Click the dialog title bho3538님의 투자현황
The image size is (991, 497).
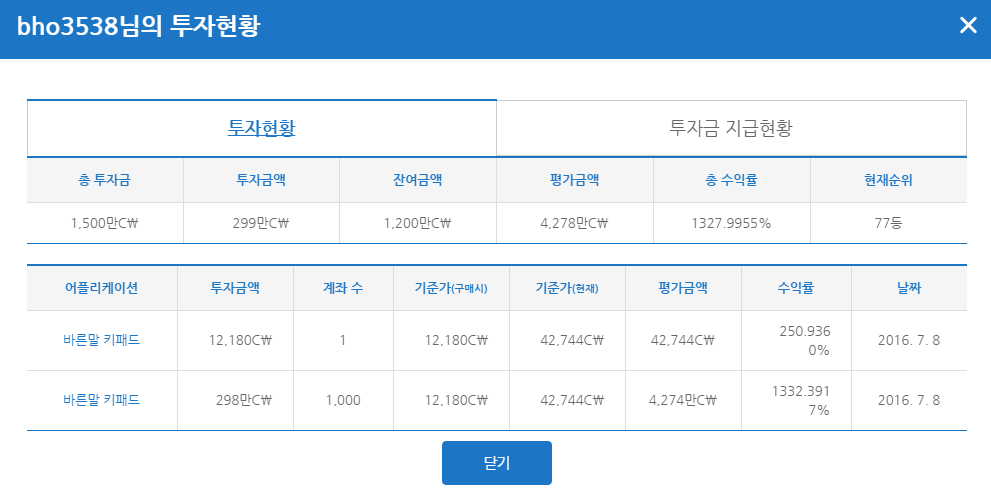click(x=138, y=26)
